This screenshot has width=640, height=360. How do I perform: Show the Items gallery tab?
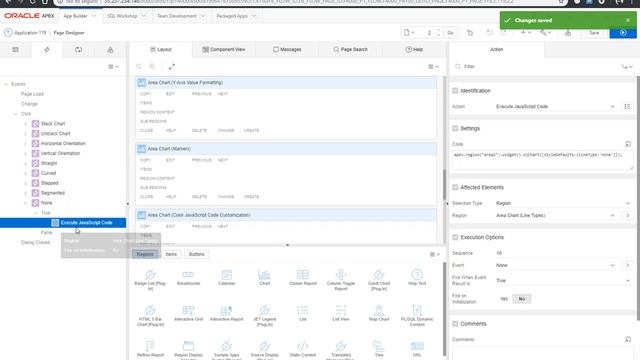tap(171, 254)
